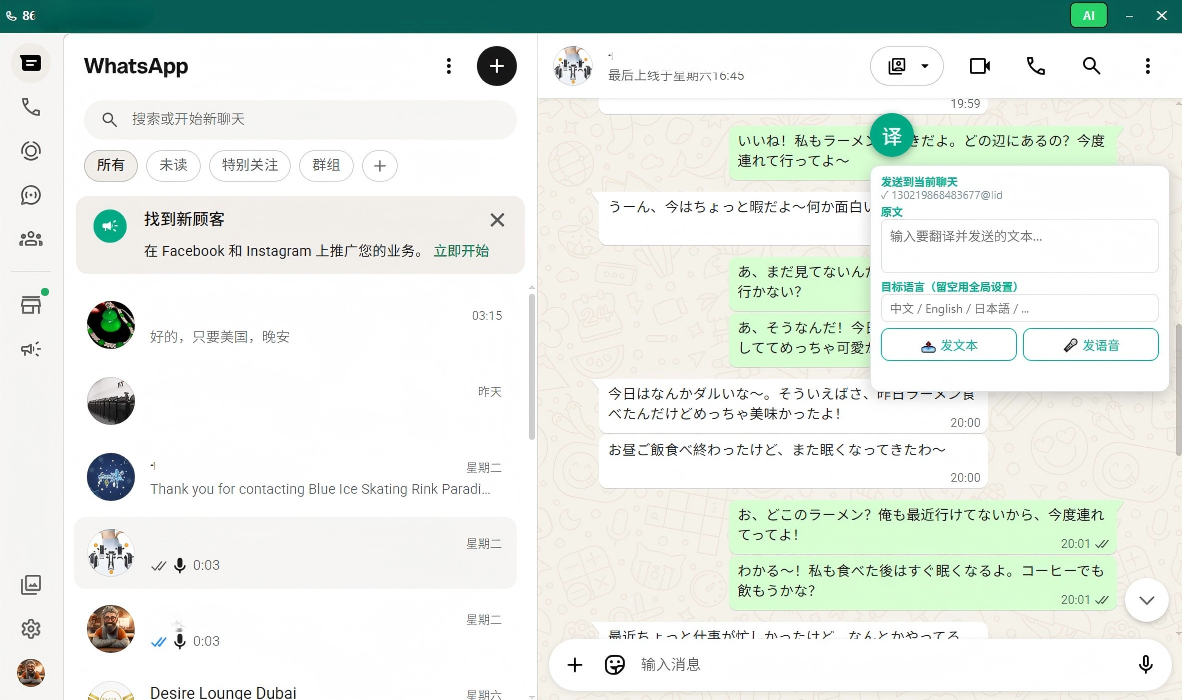
Task: Open the Communities icon in sidebar
Action: click(31, 239)
